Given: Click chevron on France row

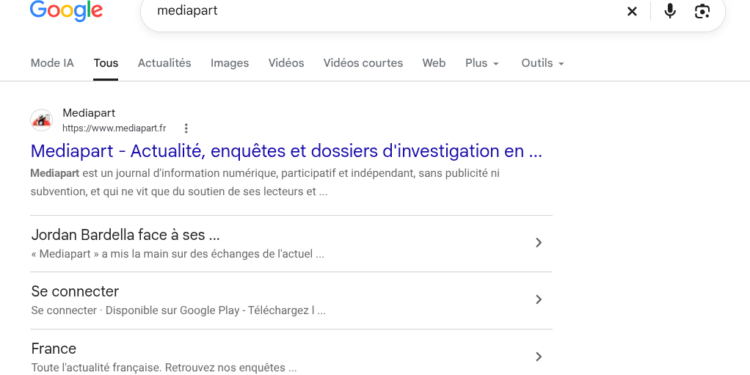Looking at the screenshot, I should click(539, 356).
